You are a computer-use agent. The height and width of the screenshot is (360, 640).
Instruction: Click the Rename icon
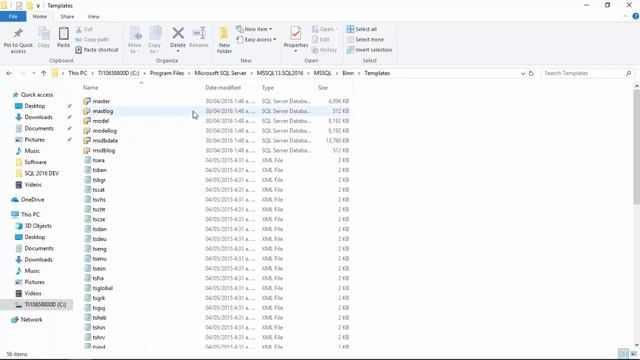click(199, 33)
